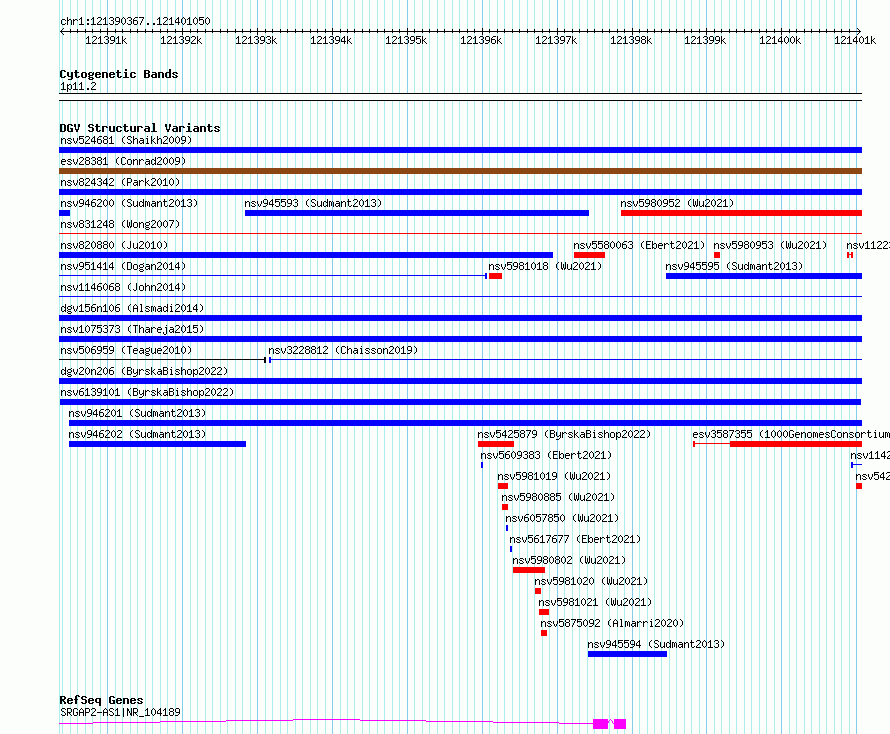
Task: Select blue nsv946202 Sudmant2013 bar
Action: [x=157, y=444]
